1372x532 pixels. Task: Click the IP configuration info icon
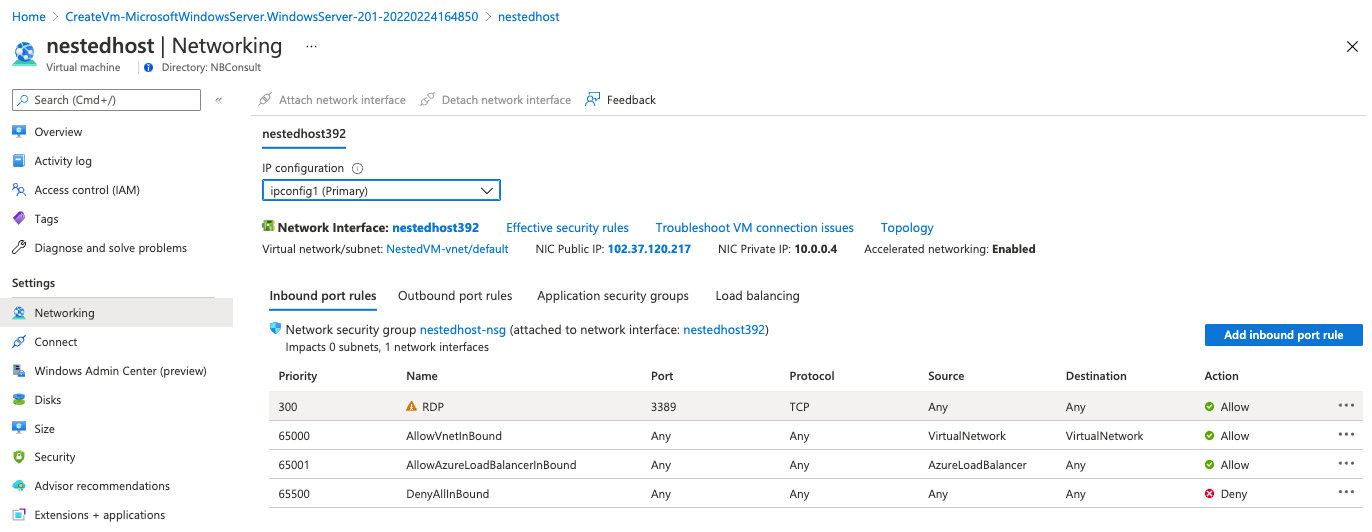coord(357,169)
